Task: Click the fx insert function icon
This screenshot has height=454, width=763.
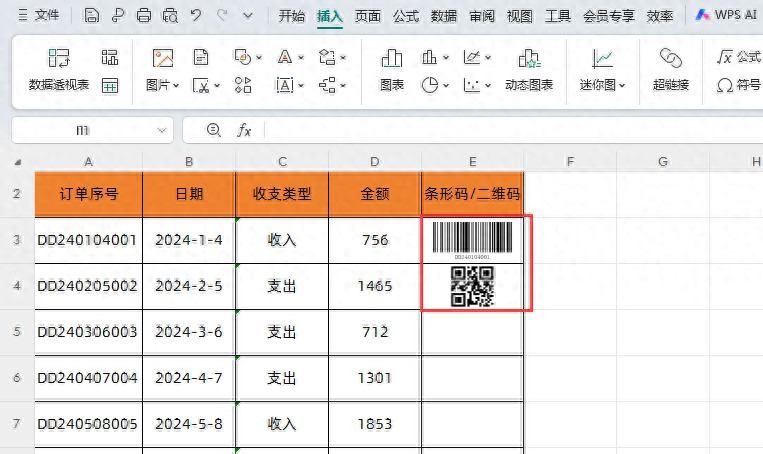Action: (x=244, y=130)
